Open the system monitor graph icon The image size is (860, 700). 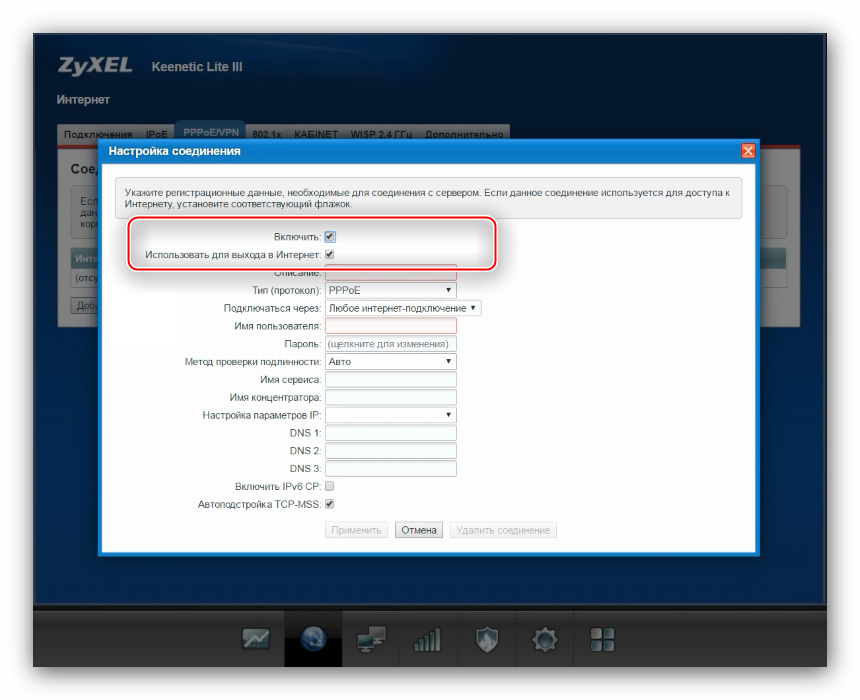256,639
